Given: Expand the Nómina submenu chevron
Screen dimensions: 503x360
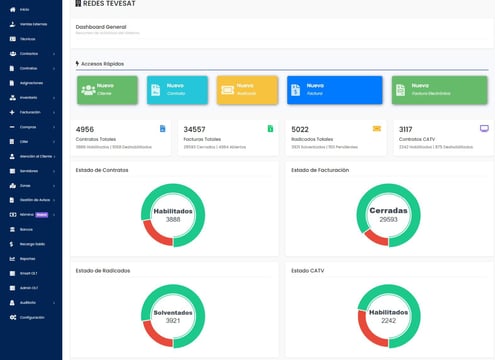Looking at the screenshot, I should (54, 215).
